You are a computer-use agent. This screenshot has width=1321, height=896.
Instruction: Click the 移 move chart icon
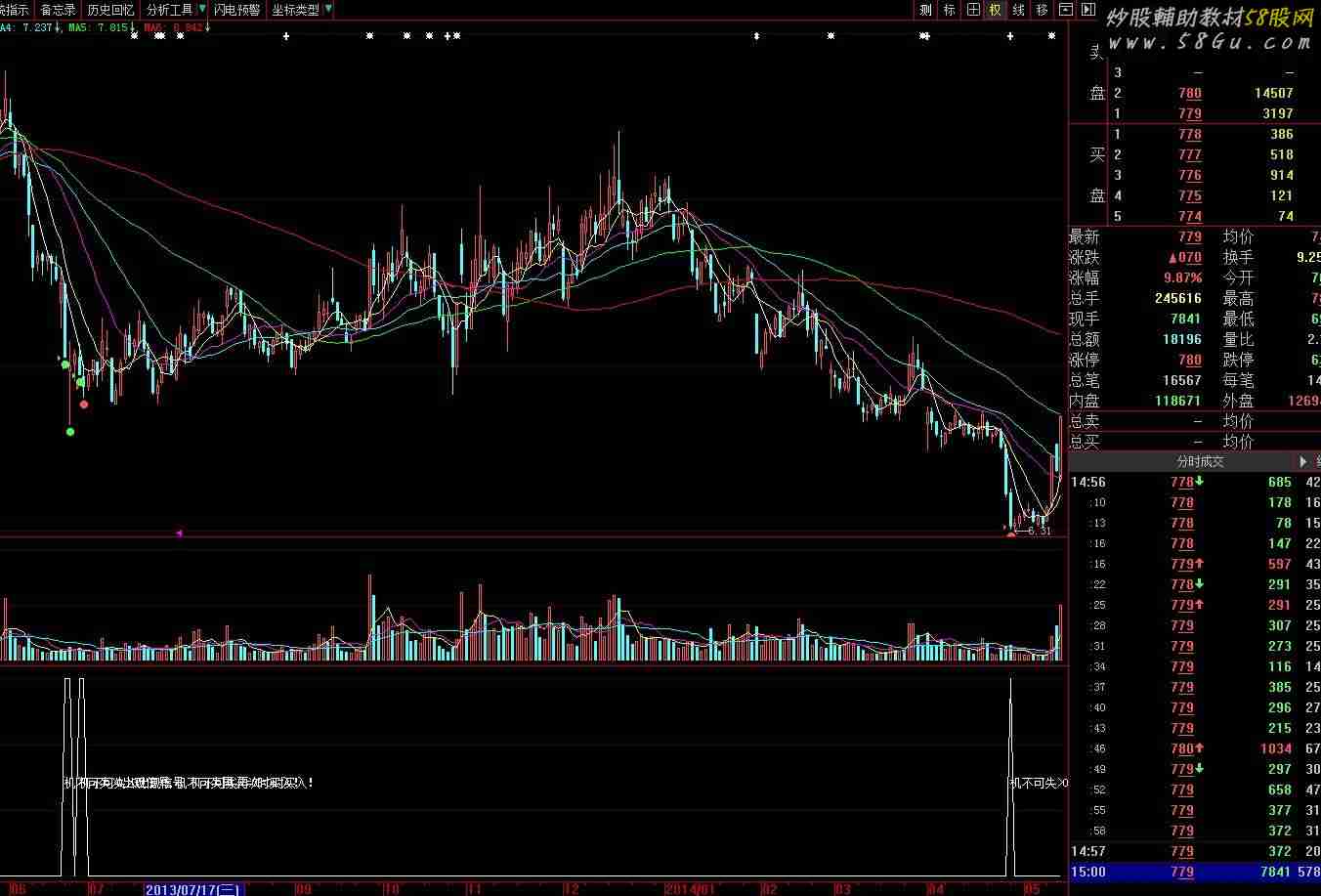pos(1043,10)
